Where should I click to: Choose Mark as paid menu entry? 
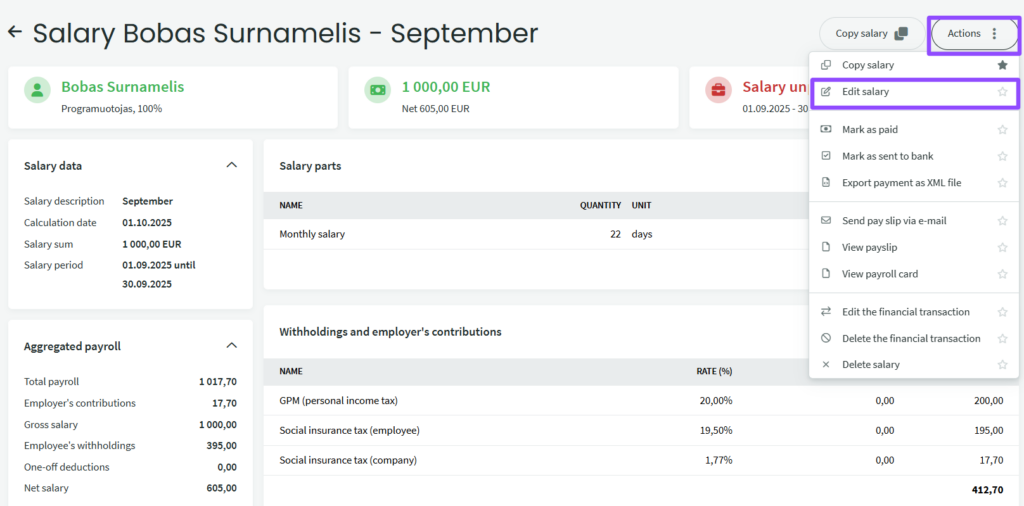pyautogui.click(x=869, y=130)
